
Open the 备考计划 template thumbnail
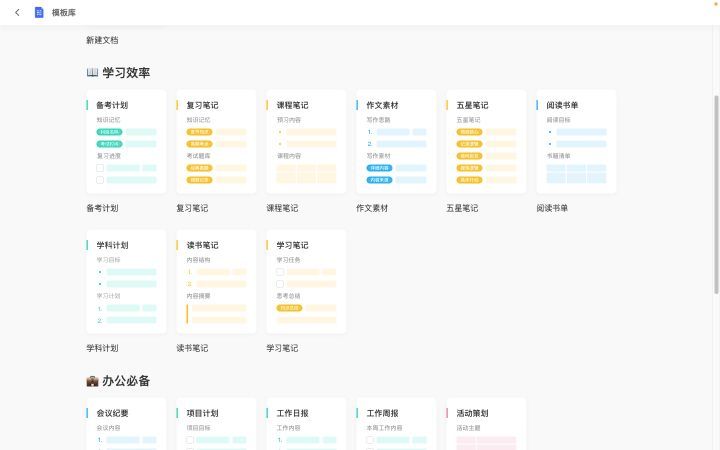click(x=126, y=141)
